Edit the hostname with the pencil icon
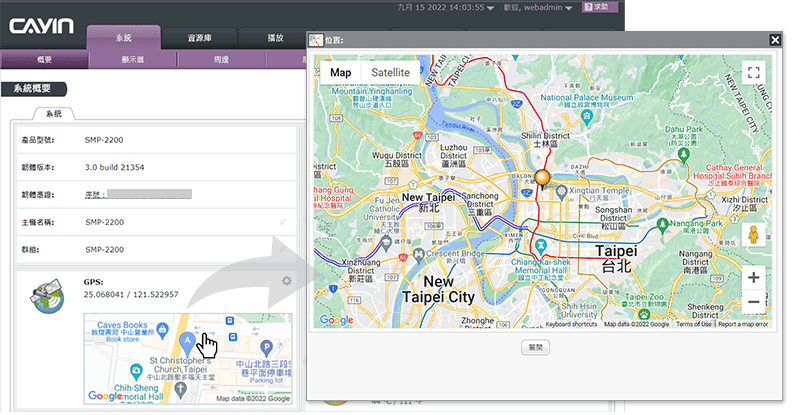This screenshot has height=415, width=800. 283,222
